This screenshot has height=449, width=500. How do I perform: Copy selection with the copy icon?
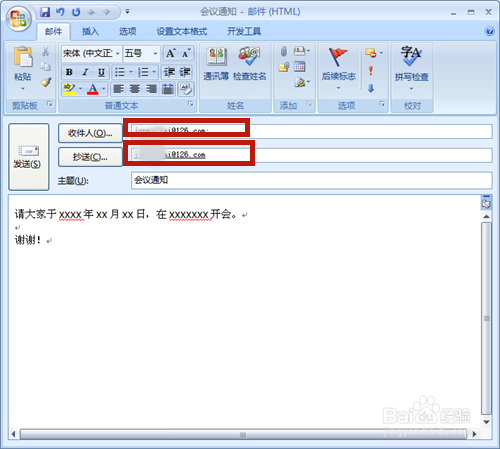[46, 67]
